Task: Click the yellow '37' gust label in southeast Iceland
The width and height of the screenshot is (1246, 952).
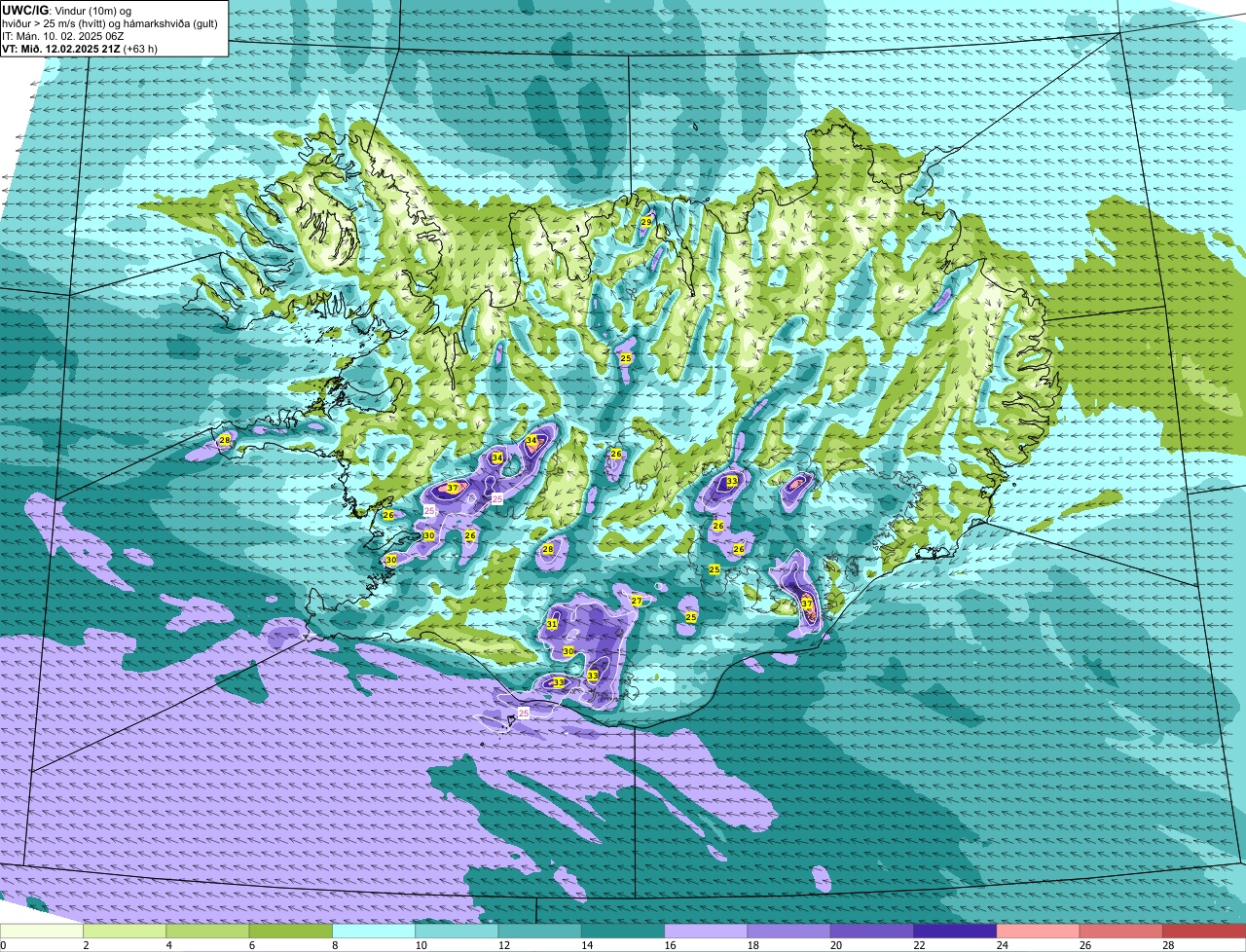Action: pyautogui.click(x=807, y=604)
